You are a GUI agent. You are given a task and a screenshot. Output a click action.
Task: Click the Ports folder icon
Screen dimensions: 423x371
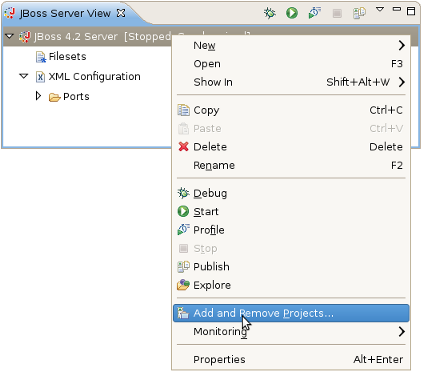pyautogui.click(x=54, y=97)
